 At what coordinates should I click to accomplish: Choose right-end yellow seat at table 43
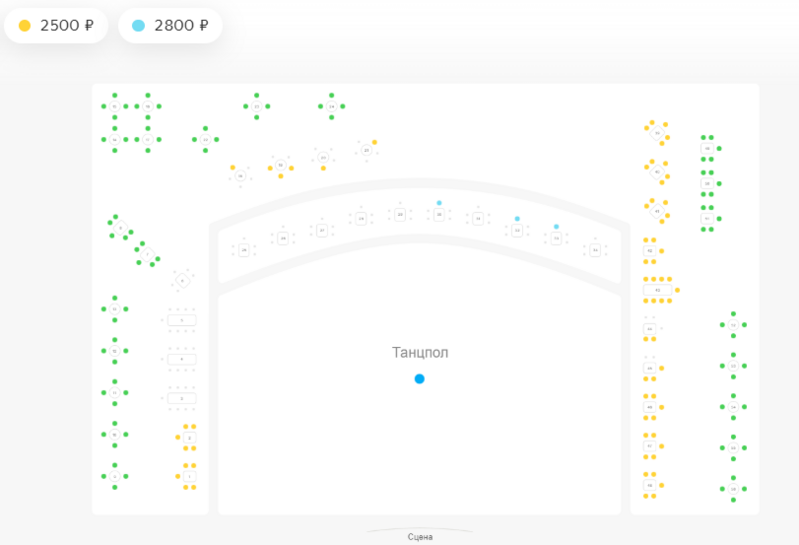[x=678, y=290]
